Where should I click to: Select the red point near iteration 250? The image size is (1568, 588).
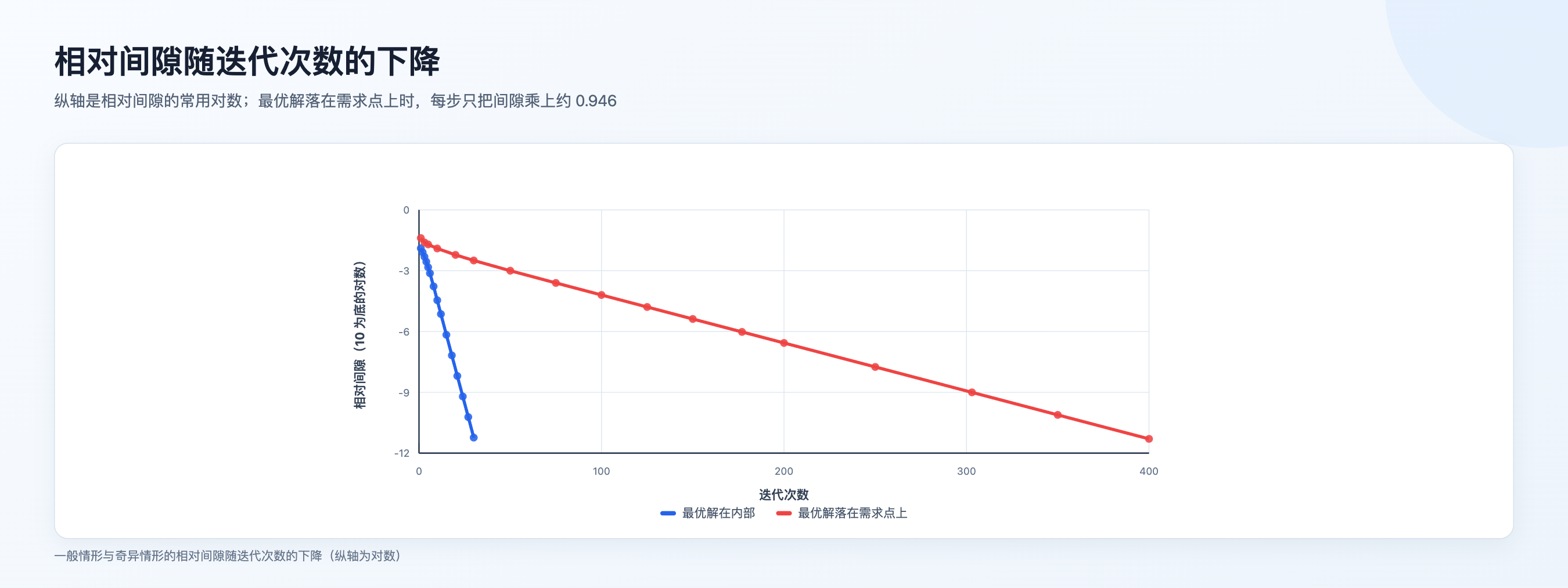(x=875, y=367)
